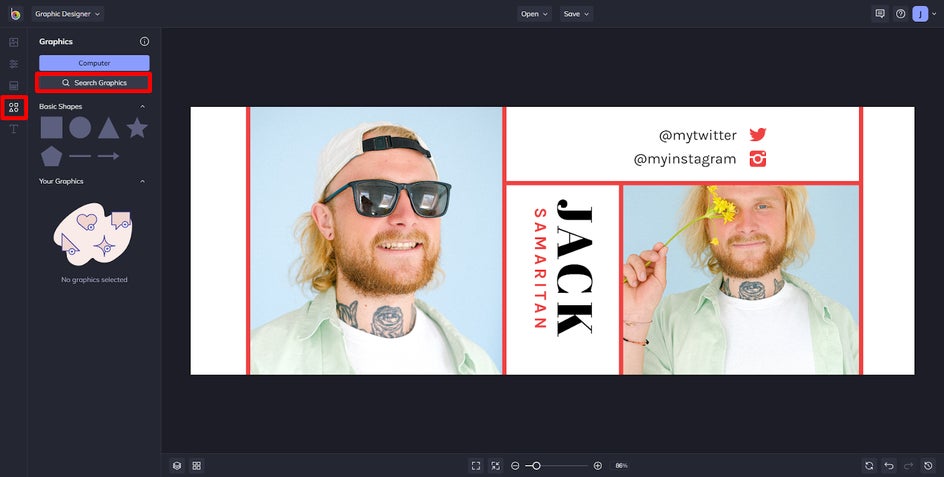Viewport: 944px width, 477px height.
Task: Select the Instagram camera graphic on canvas
Action: pos(758,158)
